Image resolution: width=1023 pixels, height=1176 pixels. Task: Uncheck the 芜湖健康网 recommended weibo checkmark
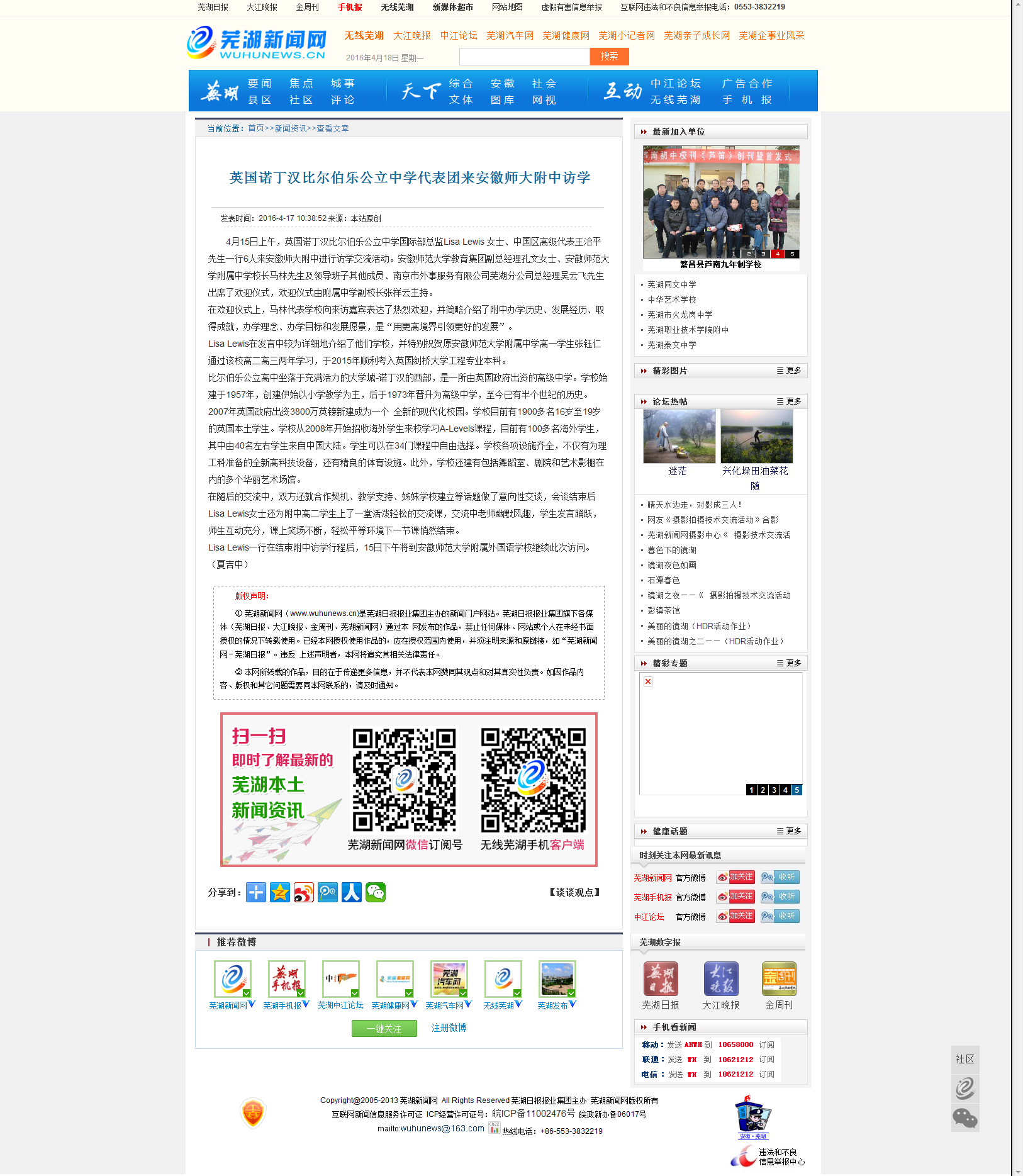point(410,993)
